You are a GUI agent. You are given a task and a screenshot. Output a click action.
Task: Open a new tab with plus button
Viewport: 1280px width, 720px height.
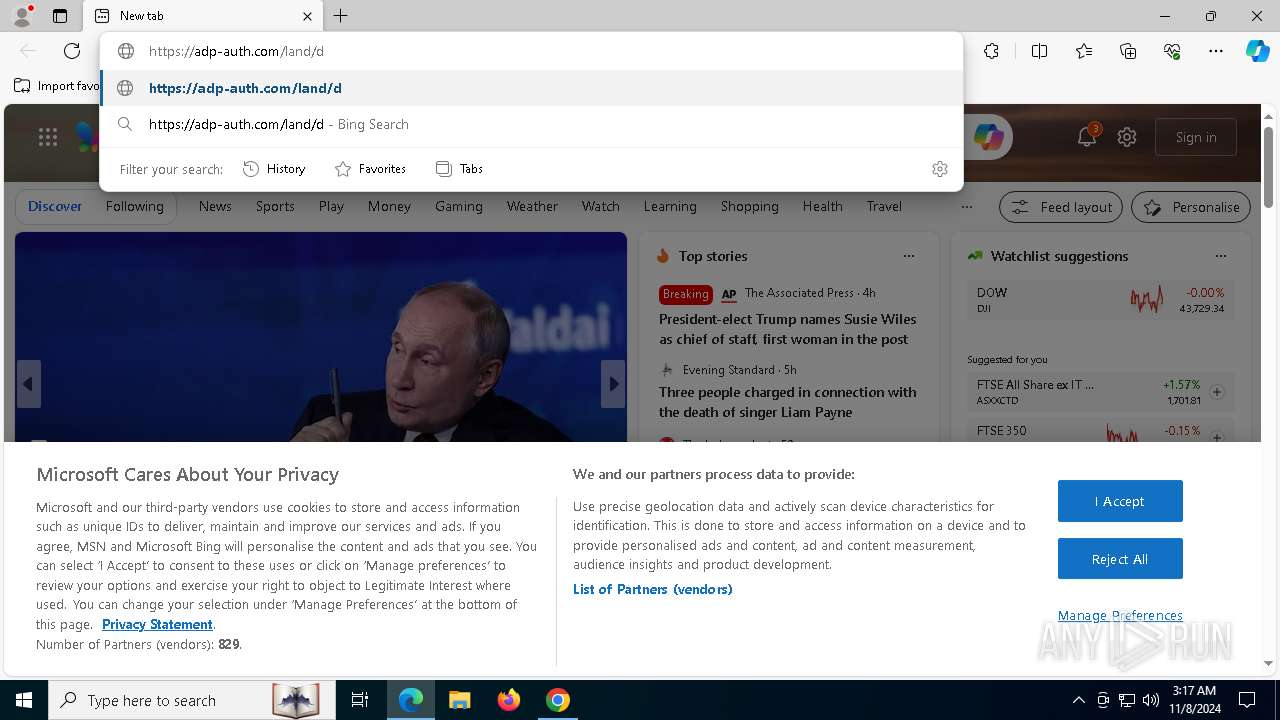[x=341, y=16]
